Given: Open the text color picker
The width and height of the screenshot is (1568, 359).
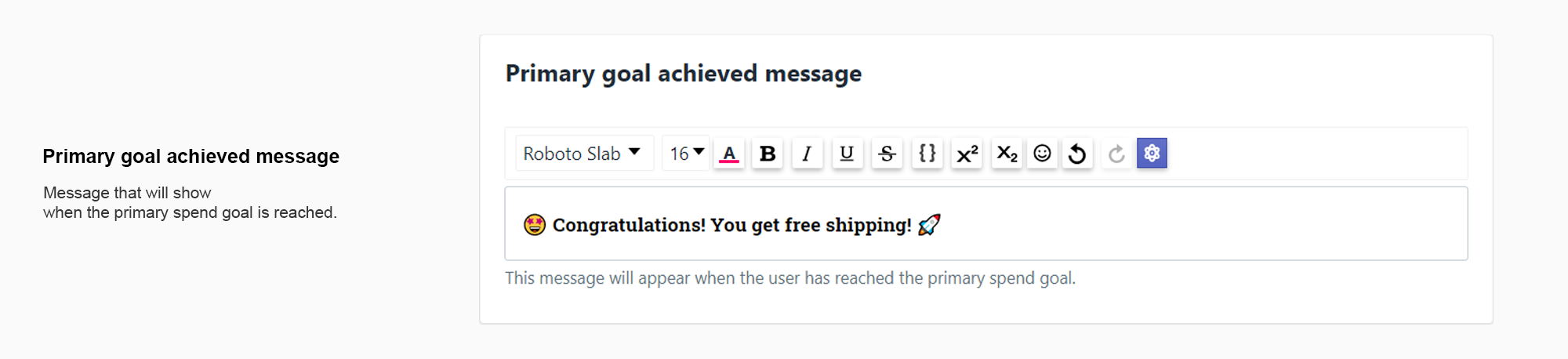Looking at the screenshot, I should point(729,154).
